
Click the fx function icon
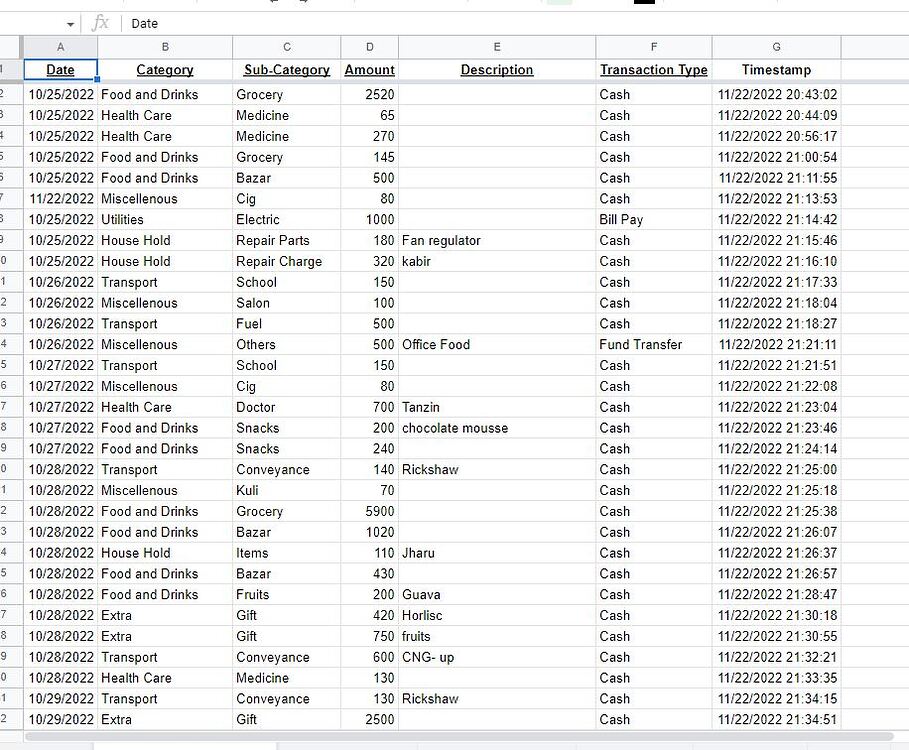coord(100,24)
